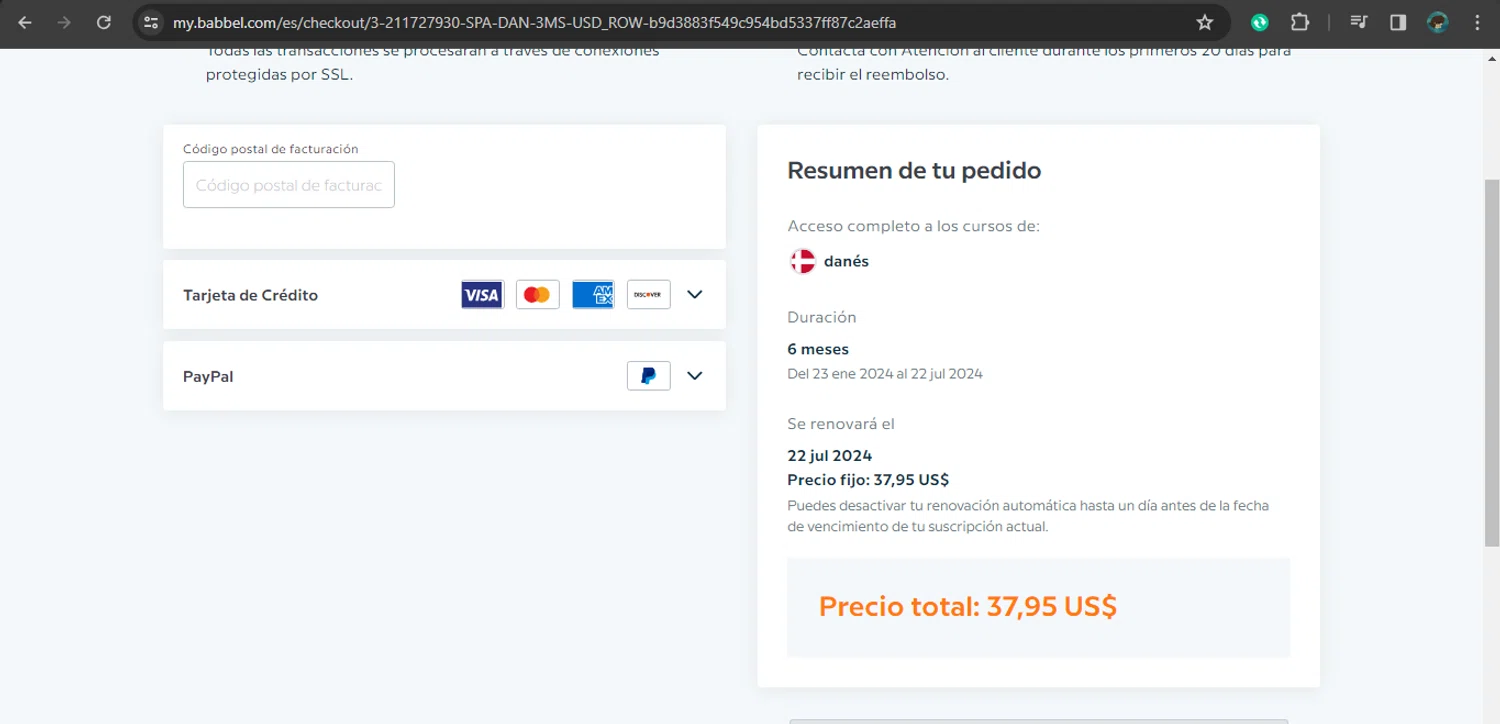
Task: Click the Discover card logo
Action: point(648,294)
